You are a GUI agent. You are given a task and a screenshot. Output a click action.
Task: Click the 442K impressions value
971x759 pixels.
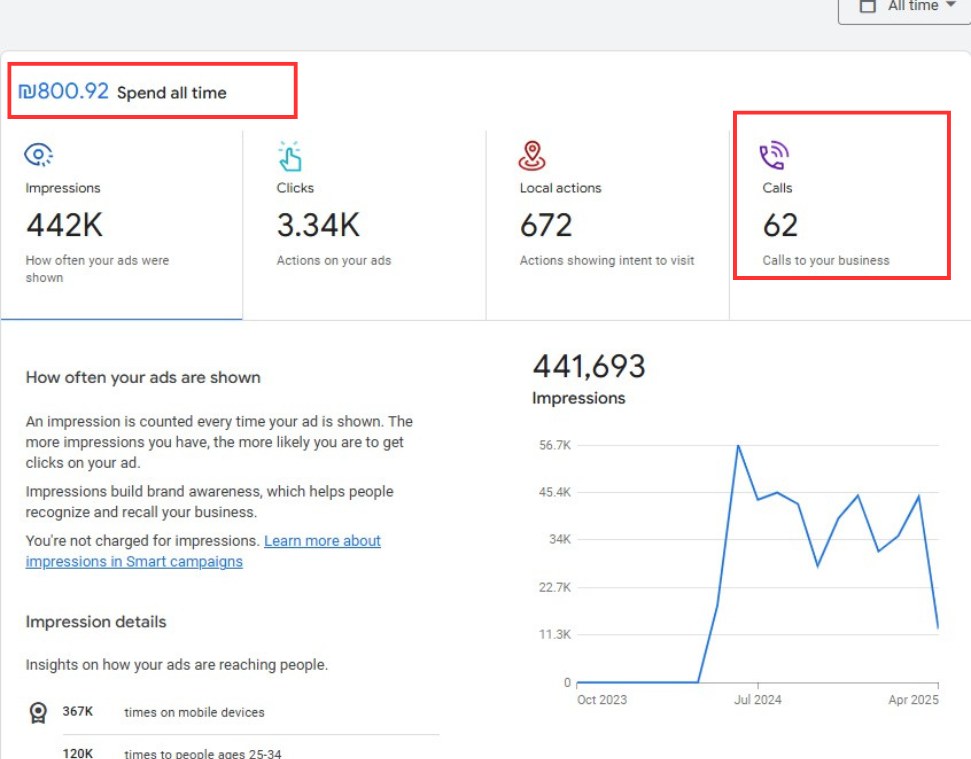pos(64,225)
